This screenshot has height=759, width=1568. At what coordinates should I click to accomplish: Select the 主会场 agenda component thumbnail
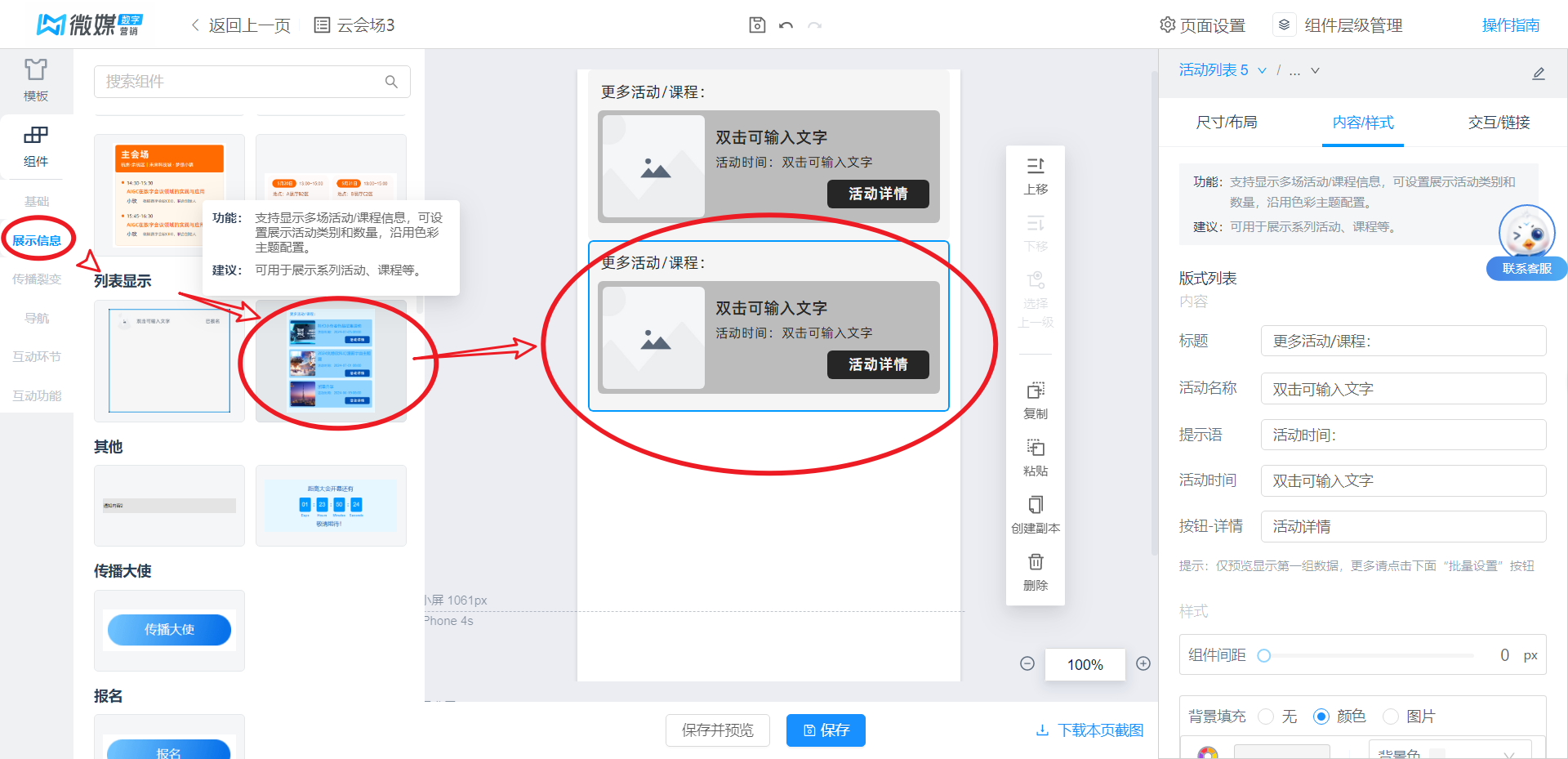point(169,194)
